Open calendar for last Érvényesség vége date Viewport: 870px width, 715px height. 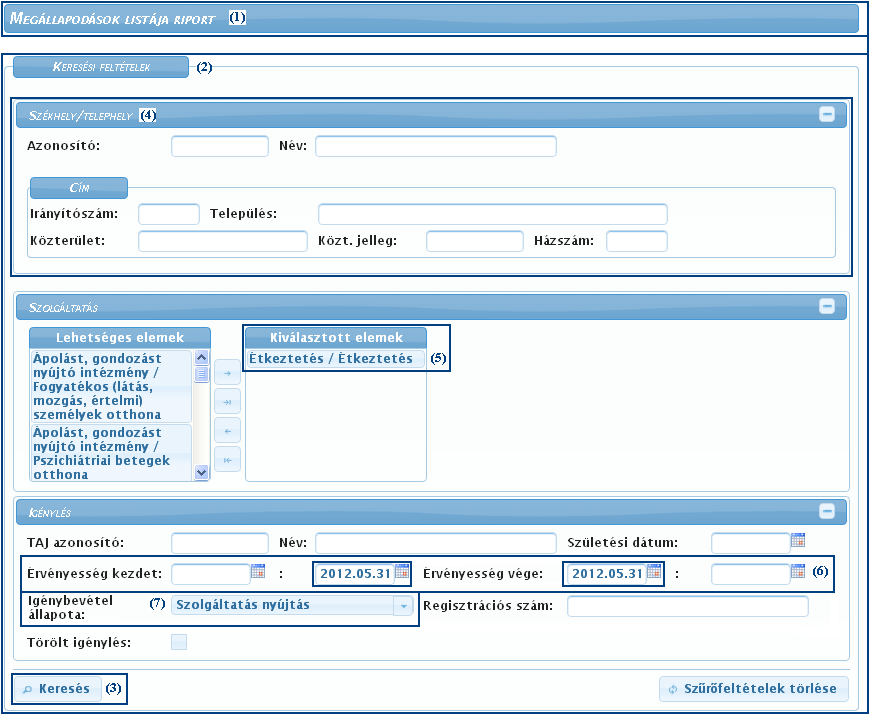pyautogui.click(x=798, y=571)
